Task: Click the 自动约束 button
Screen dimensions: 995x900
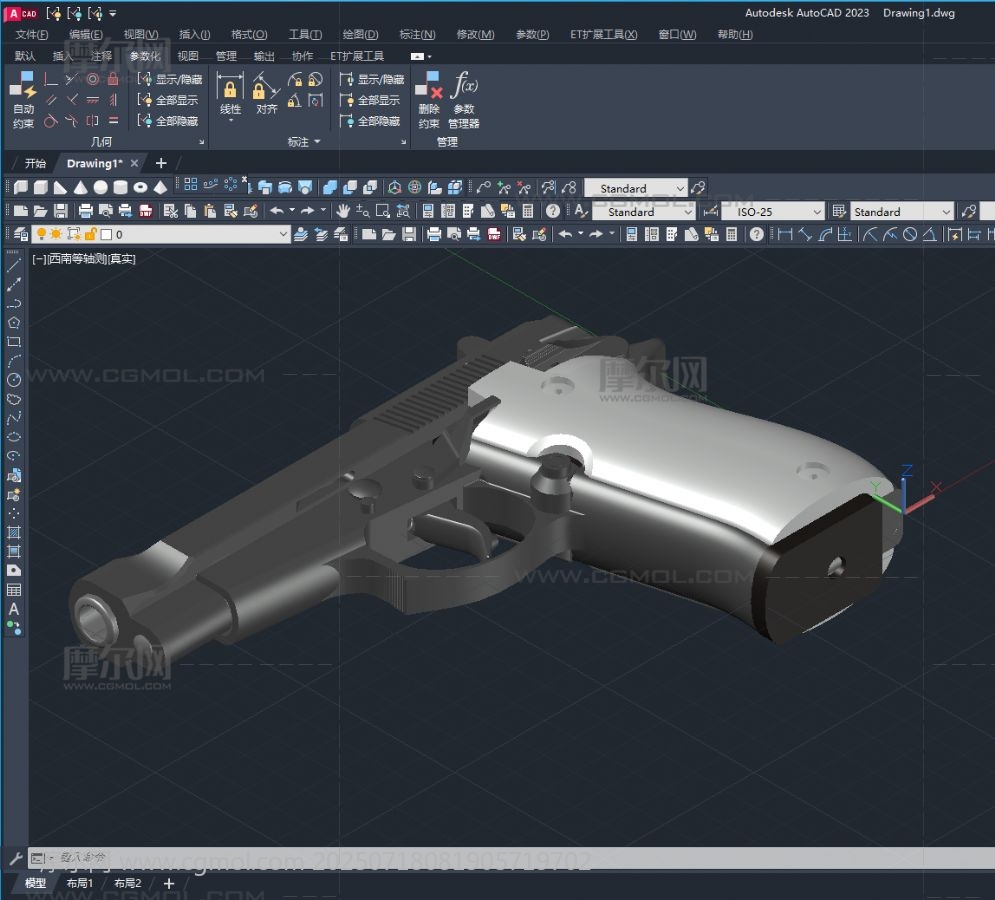Action: tap(23, 100)
